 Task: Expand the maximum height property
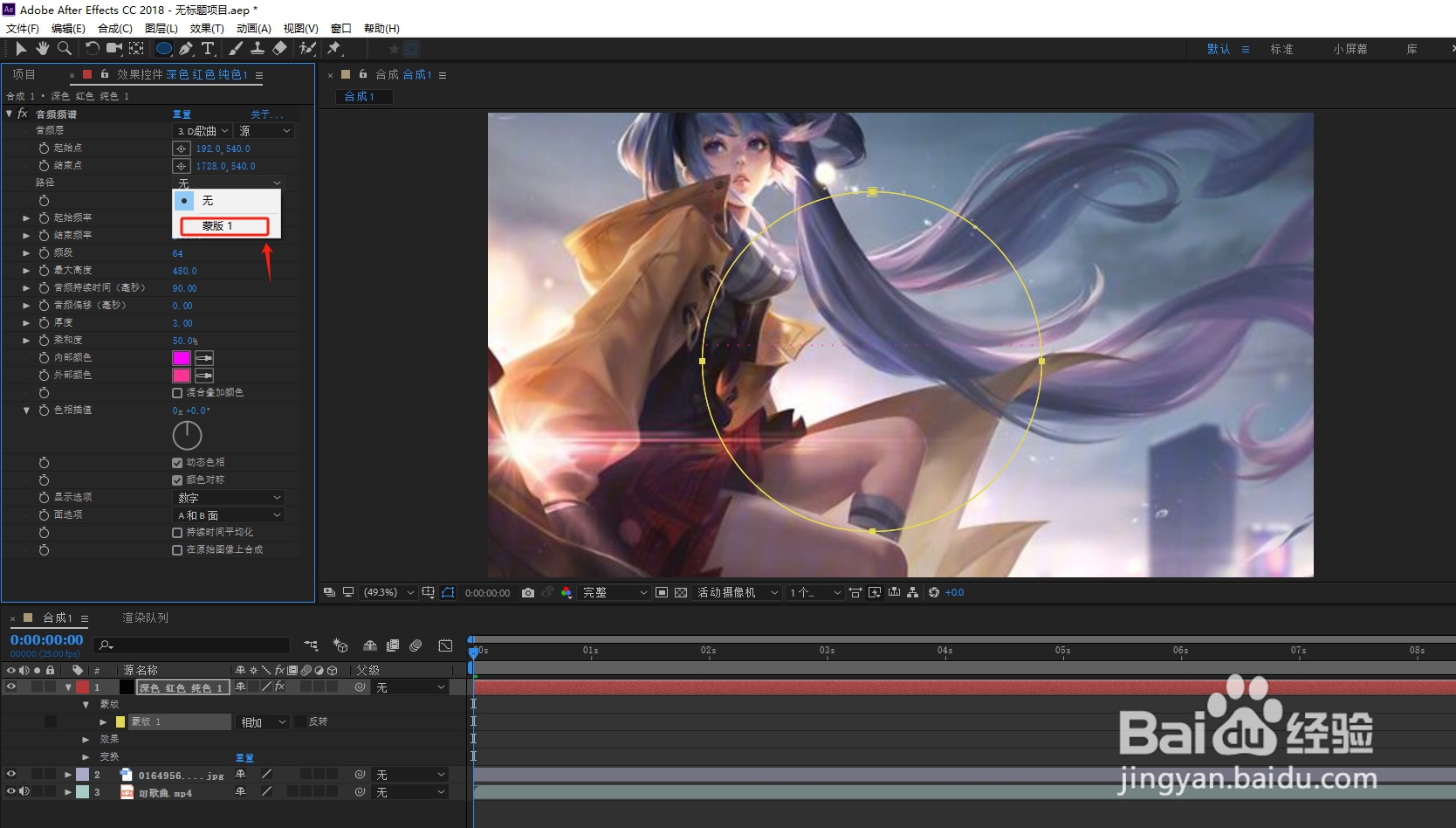[26, 271]
